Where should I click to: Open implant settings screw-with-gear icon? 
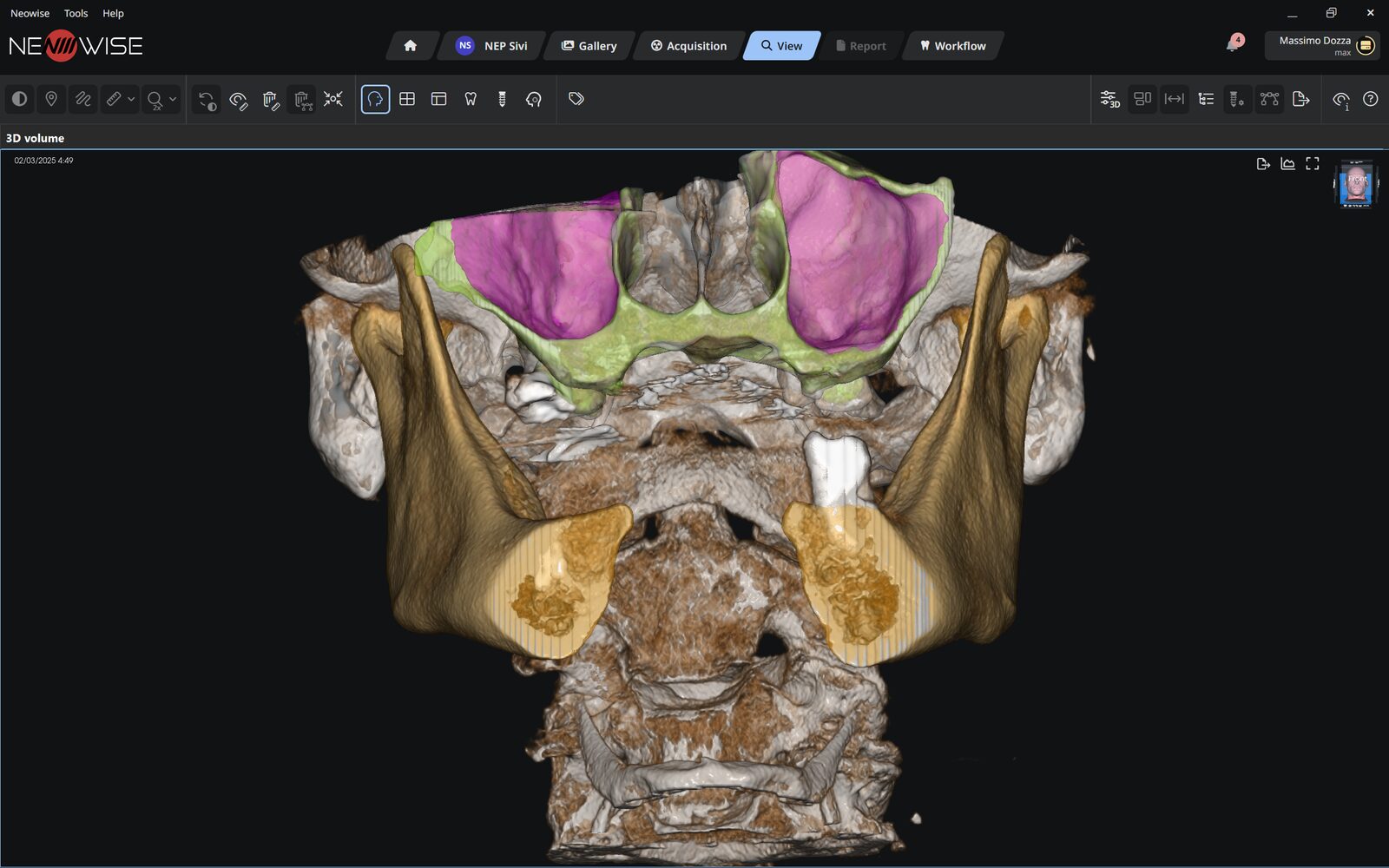tap(1237, 99)
